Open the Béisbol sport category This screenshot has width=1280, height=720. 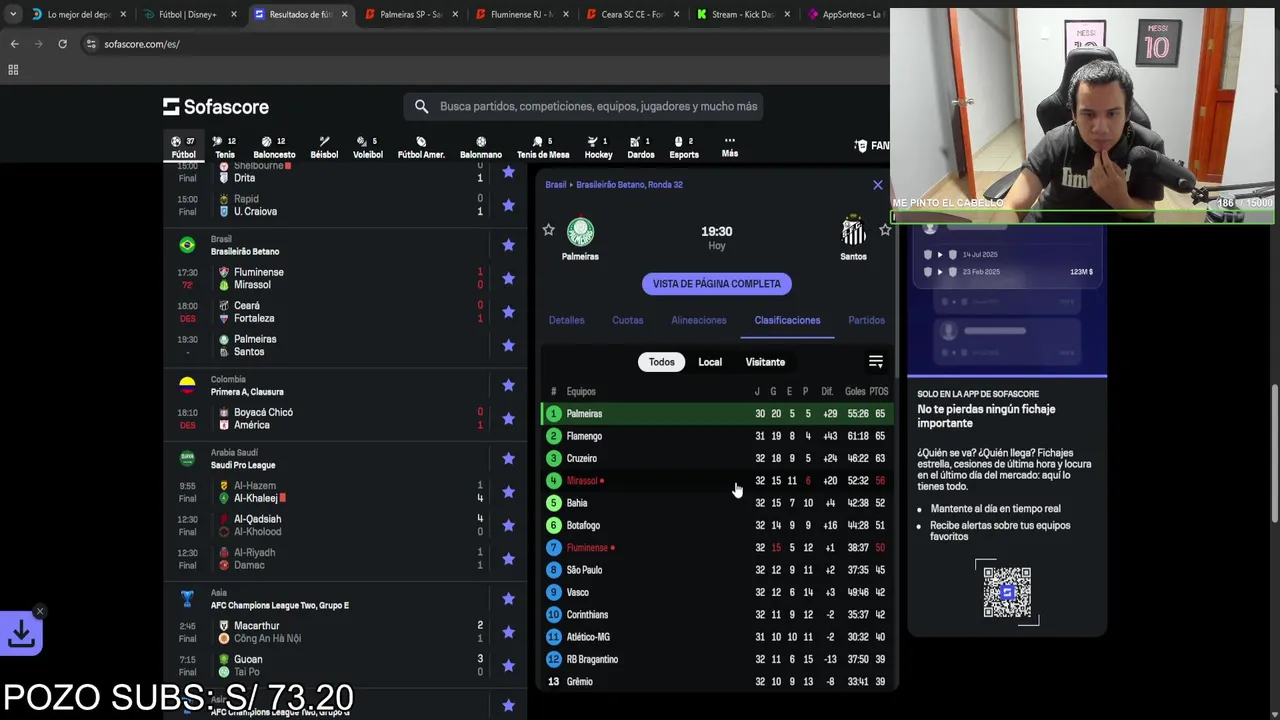click(324, 147)
